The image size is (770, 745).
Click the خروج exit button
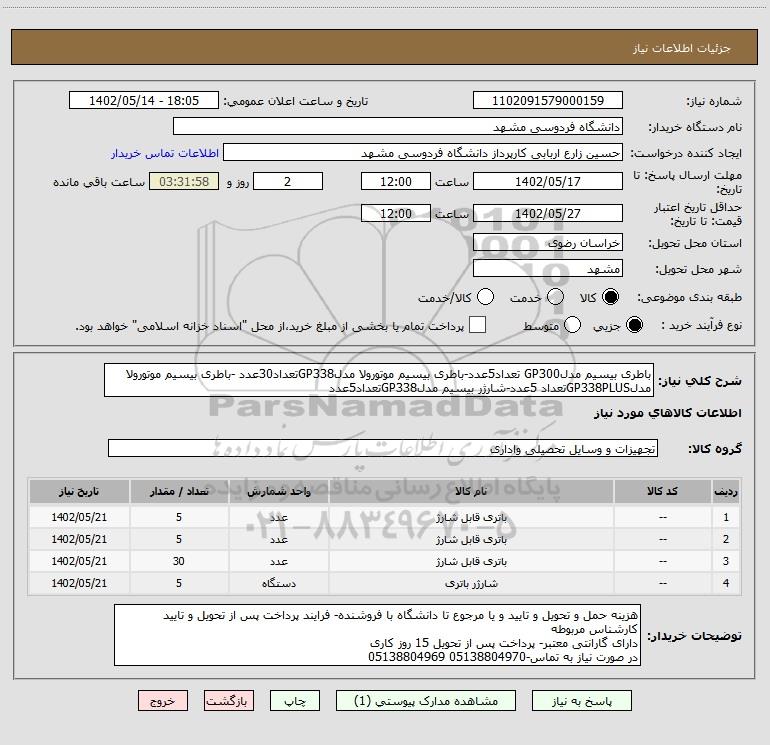pyautogui.click(x=163, y=701)
